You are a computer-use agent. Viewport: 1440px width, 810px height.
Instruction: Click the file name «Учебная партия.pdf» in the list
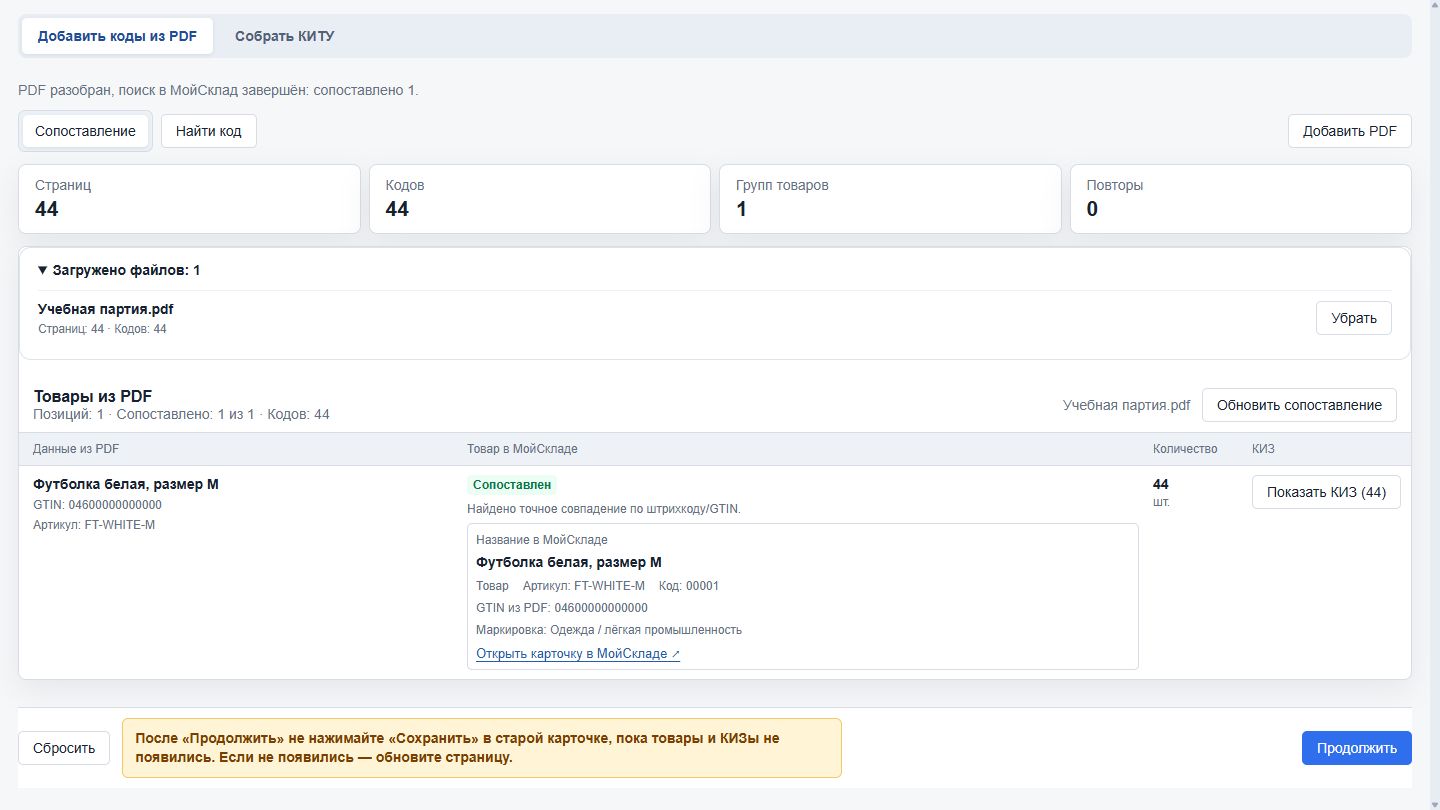coord(106,309)
